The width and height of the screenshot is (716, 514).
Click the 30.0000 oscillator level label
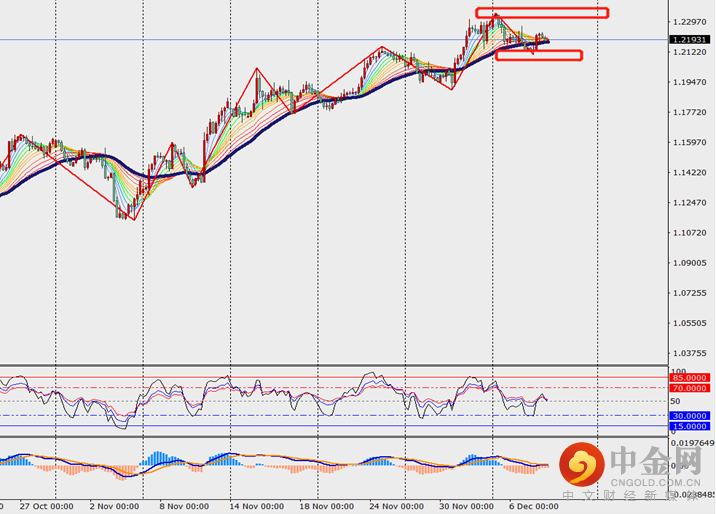690,416
